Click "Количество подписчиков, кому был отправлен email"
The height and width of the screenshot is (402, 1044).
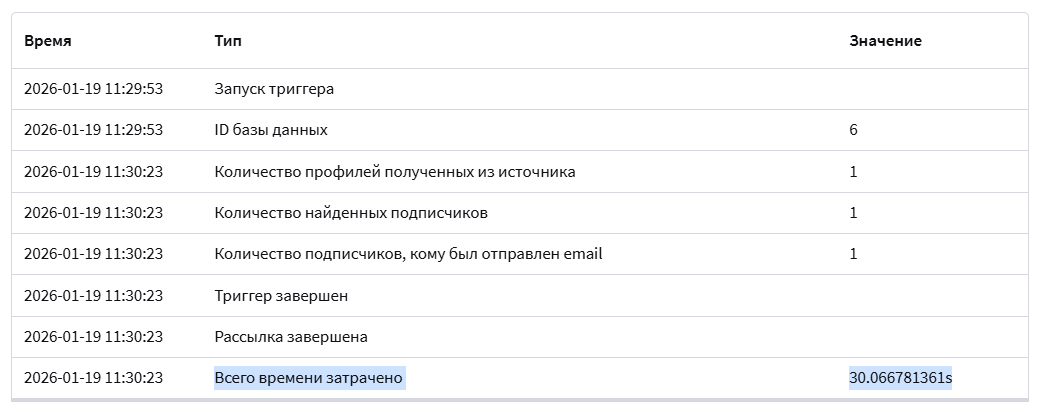[x=408, y=254]
